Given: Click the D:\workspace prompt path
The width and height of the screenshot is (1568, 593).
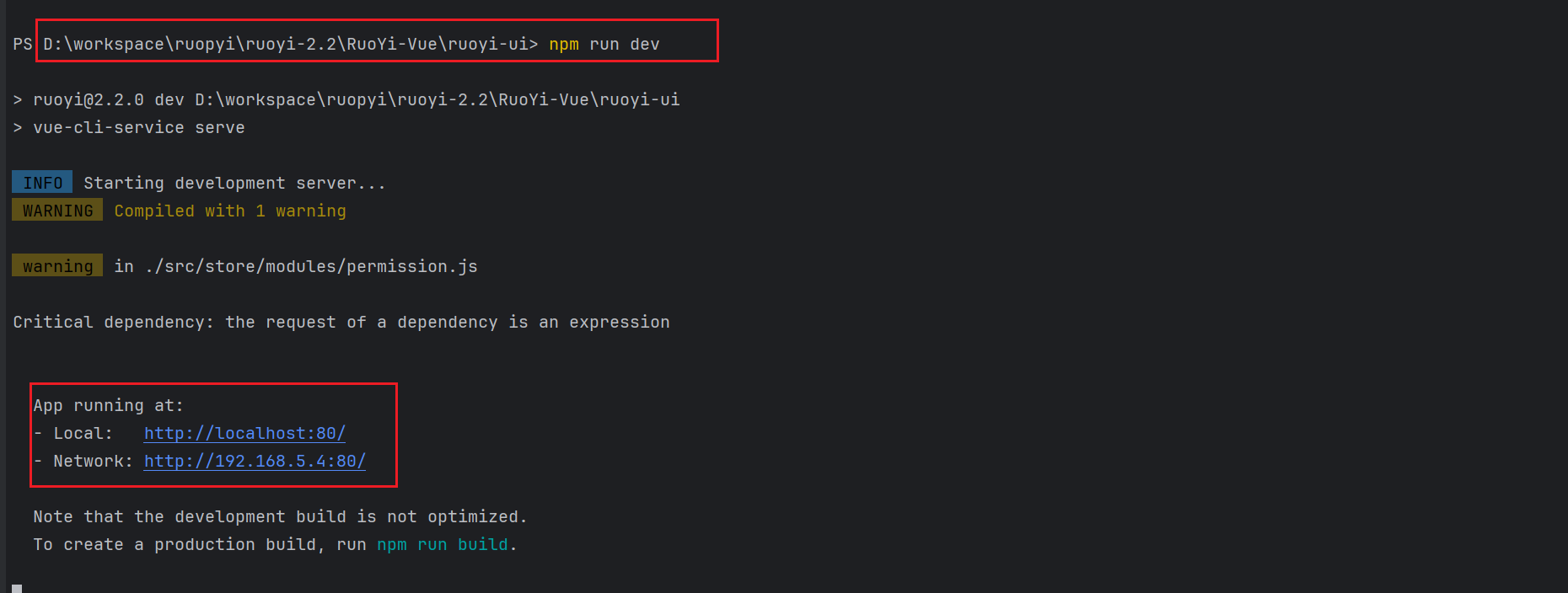Looking at the screenshot, I should click(x=291, y=44).
